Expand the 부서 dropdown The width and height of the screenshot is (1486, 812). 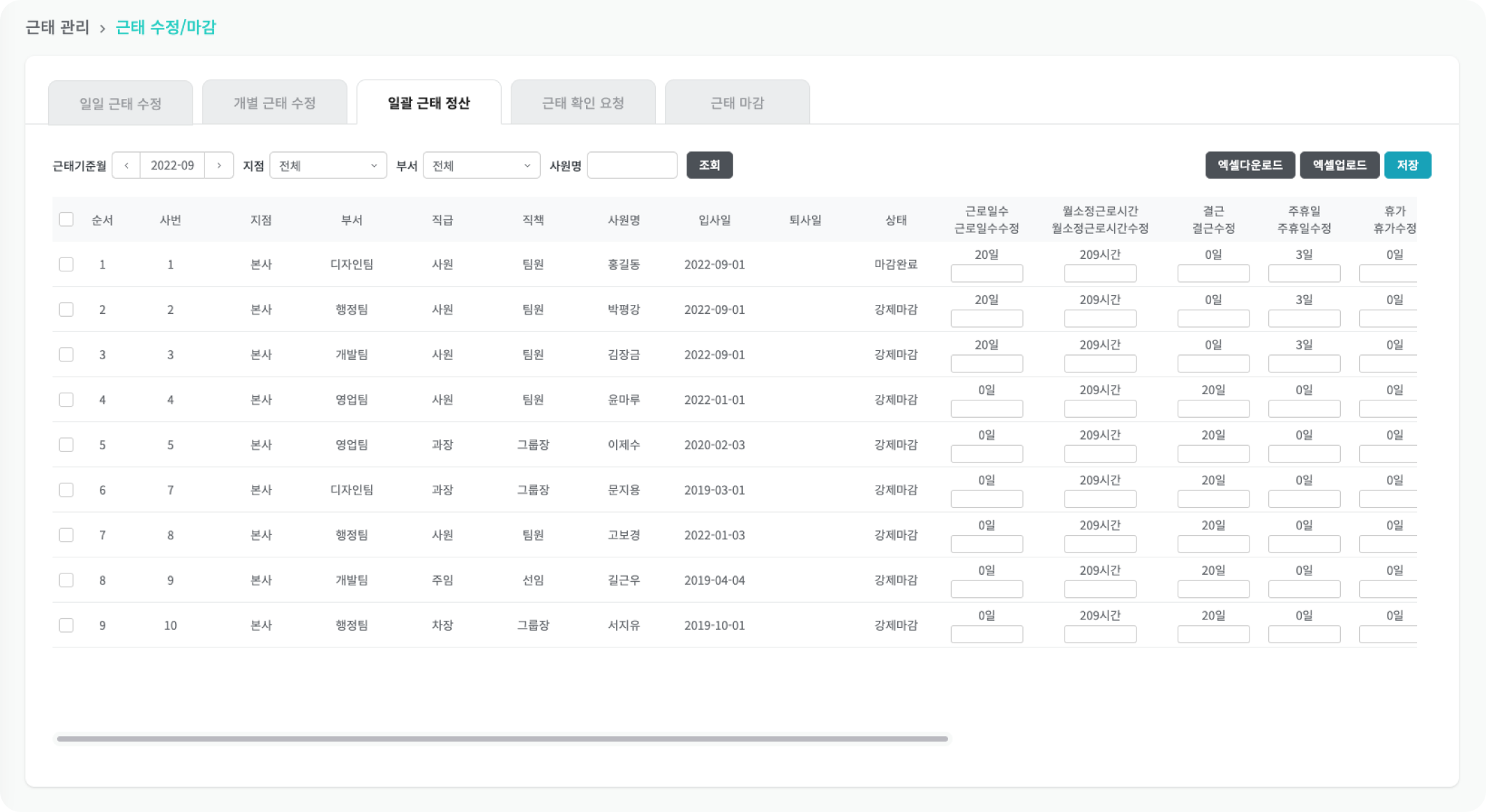click(x=481, y=165)
